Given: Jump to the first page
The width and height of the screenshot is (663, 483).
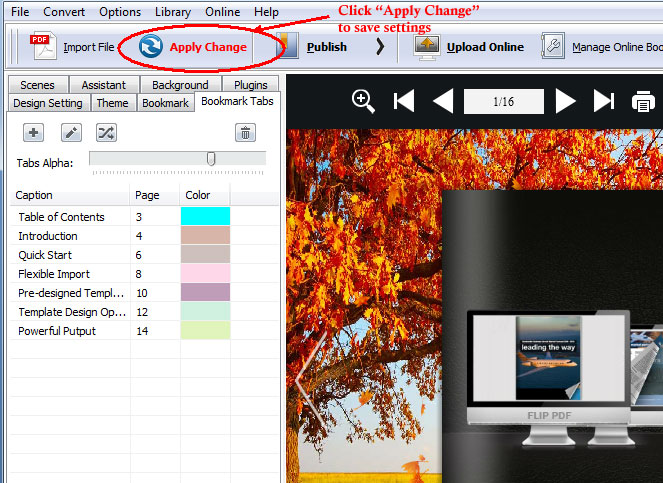Looking at the screenshot, I should click(x=403, y=102).
